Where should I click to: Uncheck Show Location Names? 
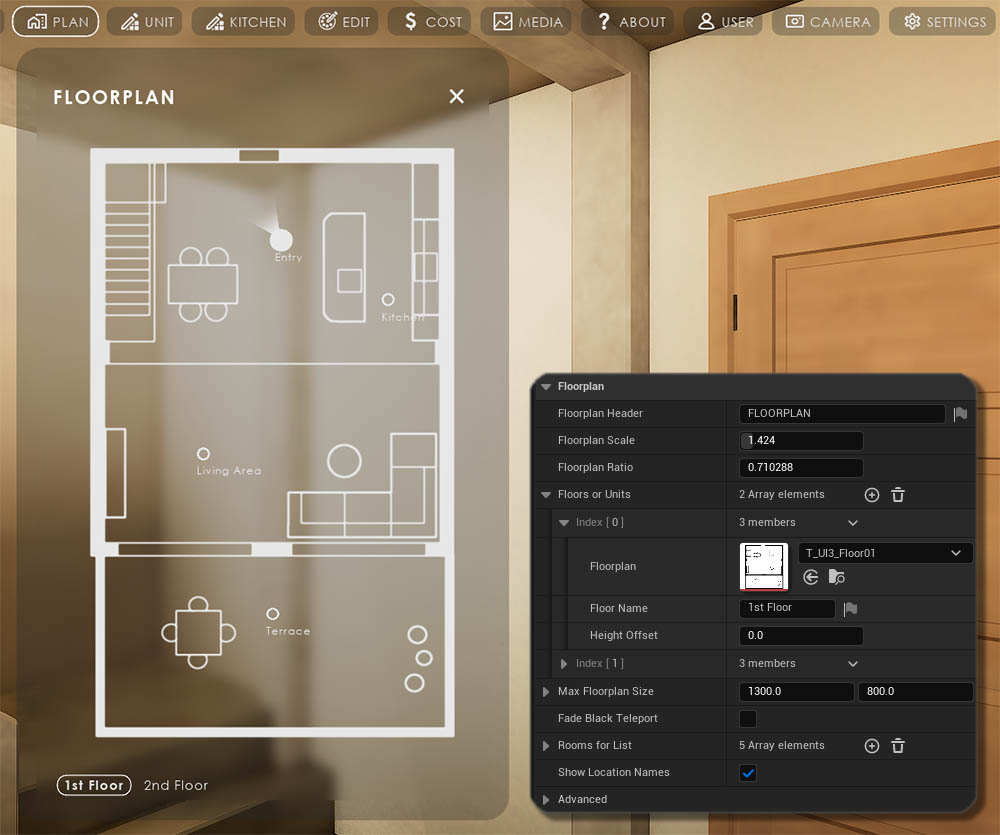pos(747,773)
